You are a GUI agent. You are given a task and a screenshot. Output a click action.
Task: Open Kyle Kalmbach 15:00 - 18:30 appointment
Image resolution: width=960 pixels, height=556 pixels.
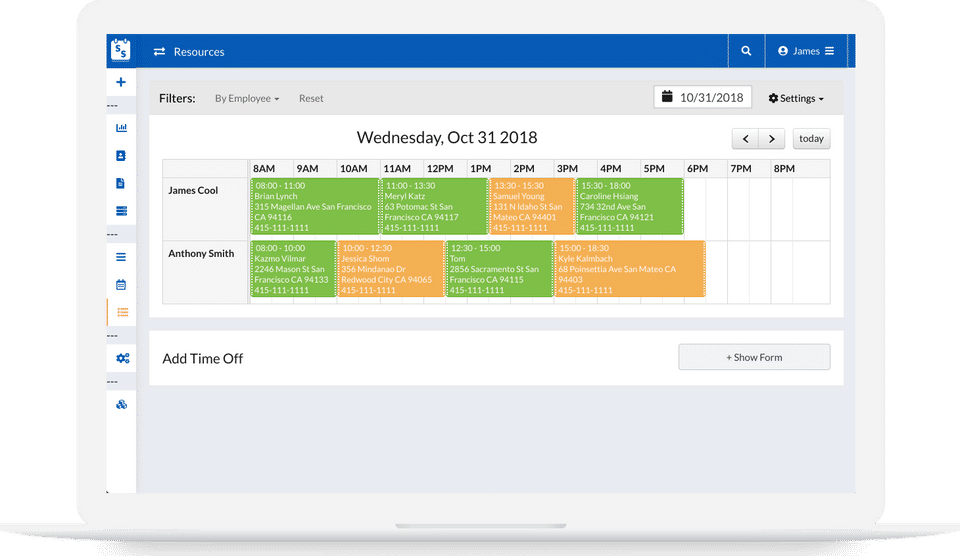pos(629,269)
